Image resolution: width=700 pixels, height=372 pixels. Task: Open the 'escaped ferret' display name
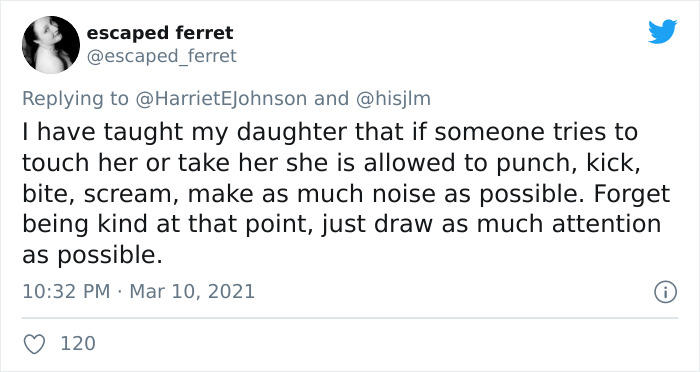[x=160, y=33]
